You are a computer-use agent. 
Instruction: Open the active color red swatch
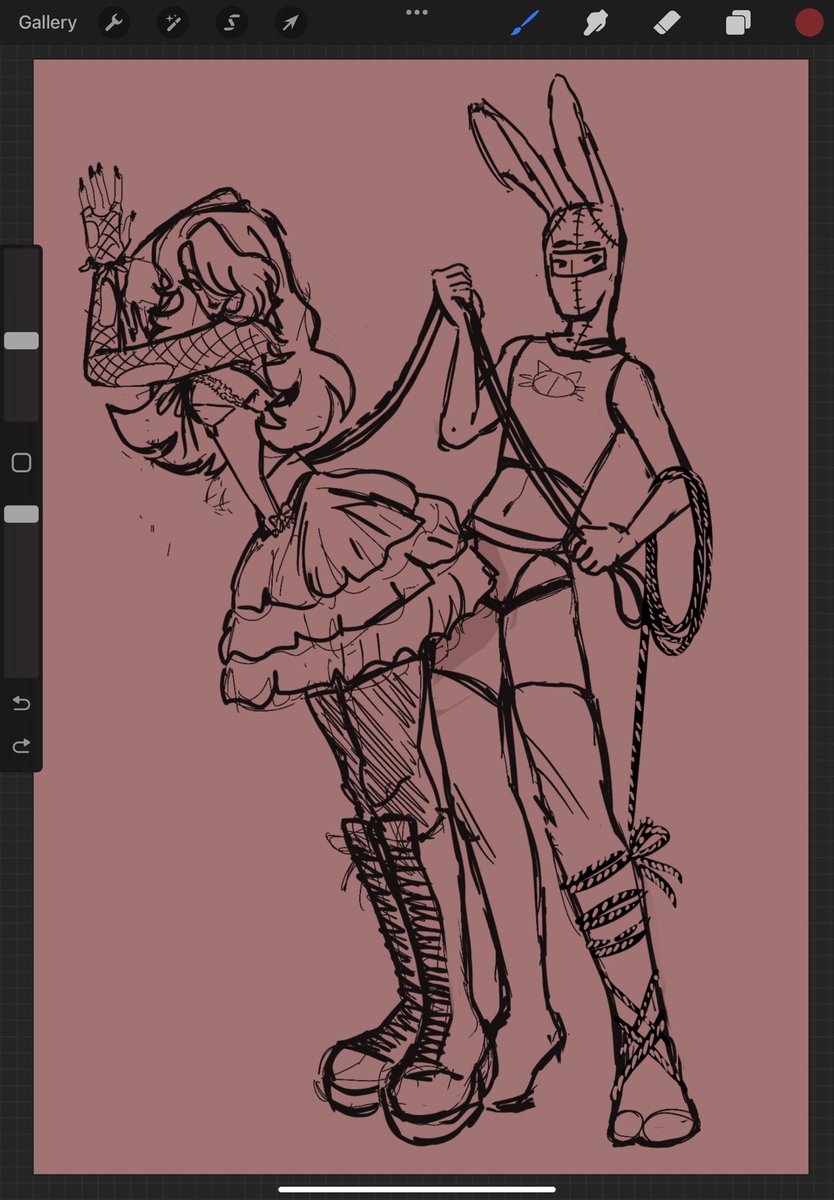point(808,22)
